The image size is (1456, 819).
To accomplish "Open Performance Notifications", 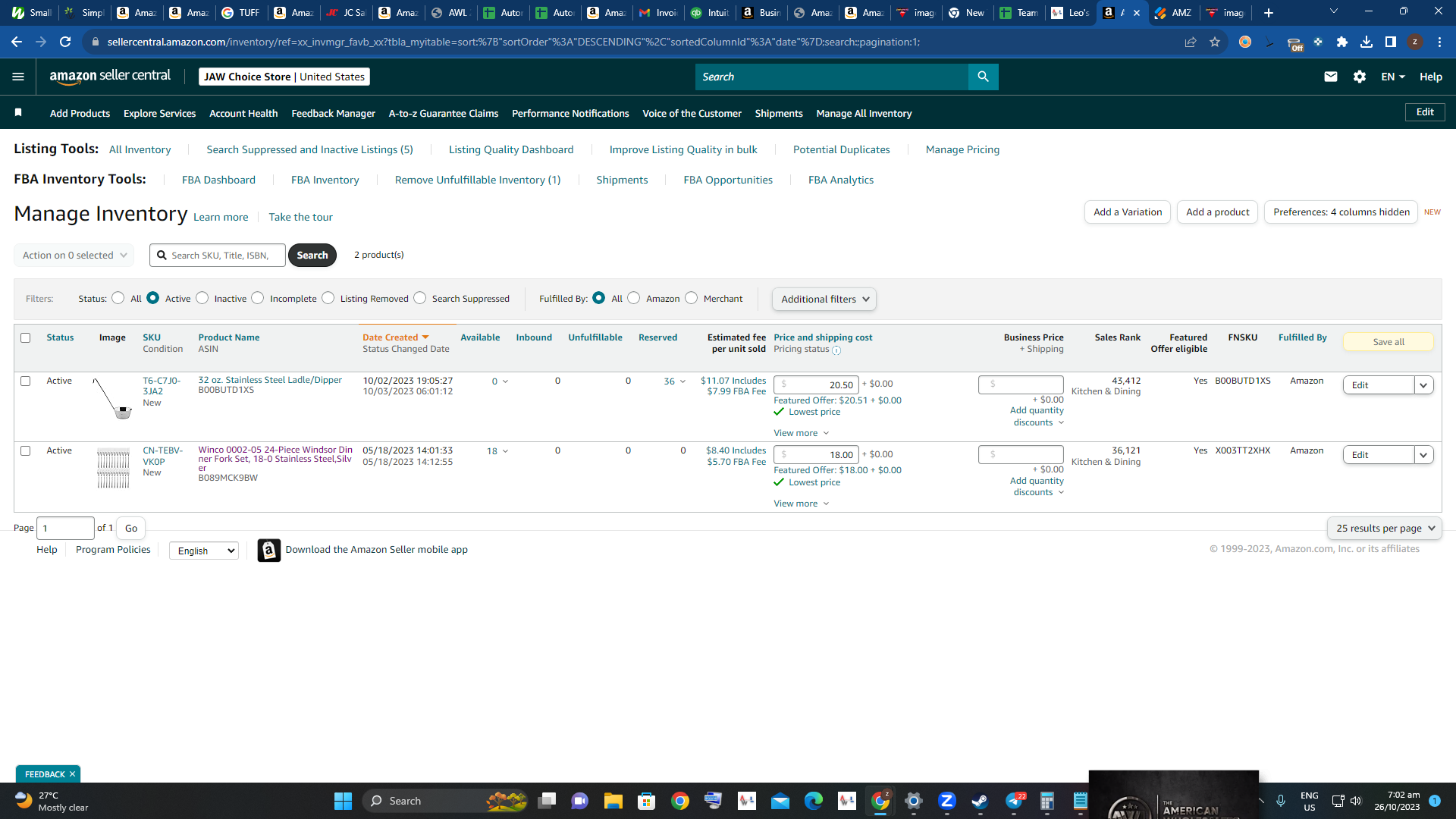I will coord(570,113).
